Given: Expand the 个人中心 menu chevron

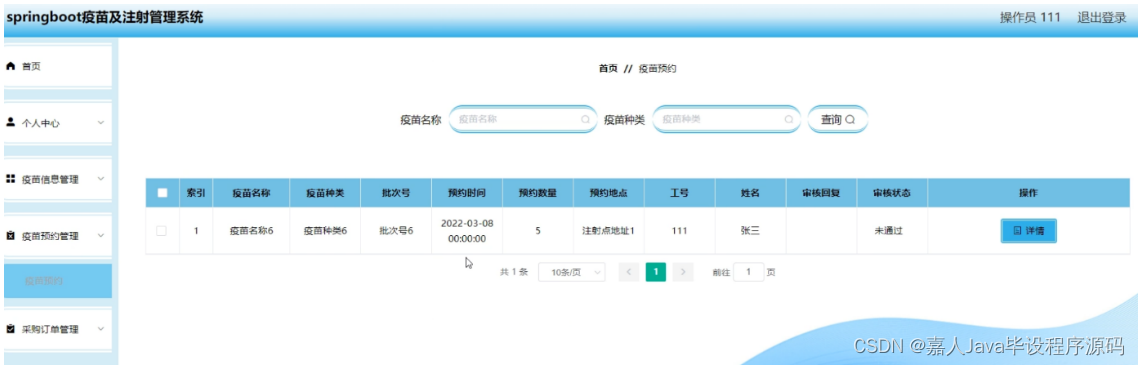Looking at the screenshot, I should 101,122.
